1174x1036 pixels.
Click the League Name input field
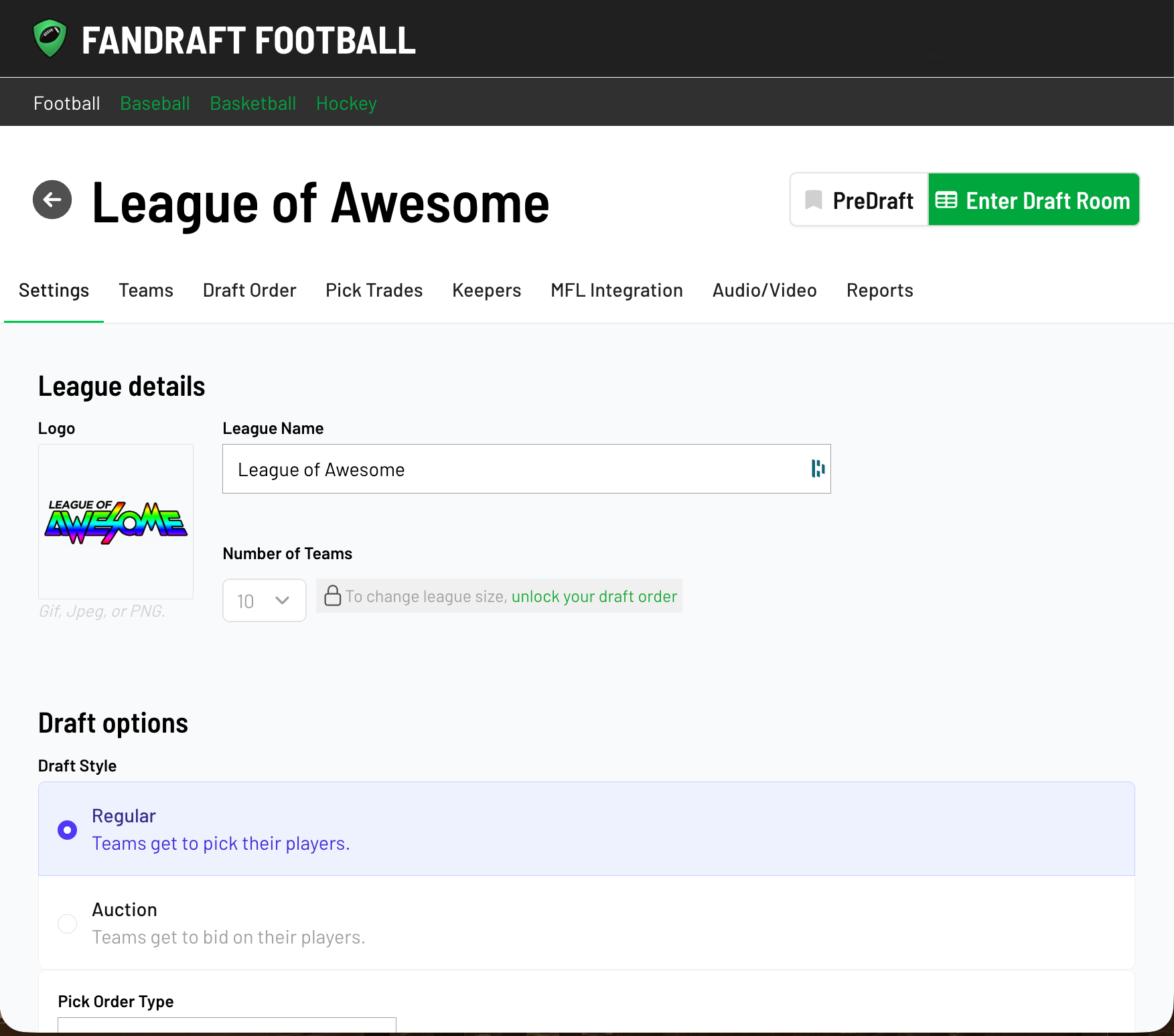pos(526,469)
